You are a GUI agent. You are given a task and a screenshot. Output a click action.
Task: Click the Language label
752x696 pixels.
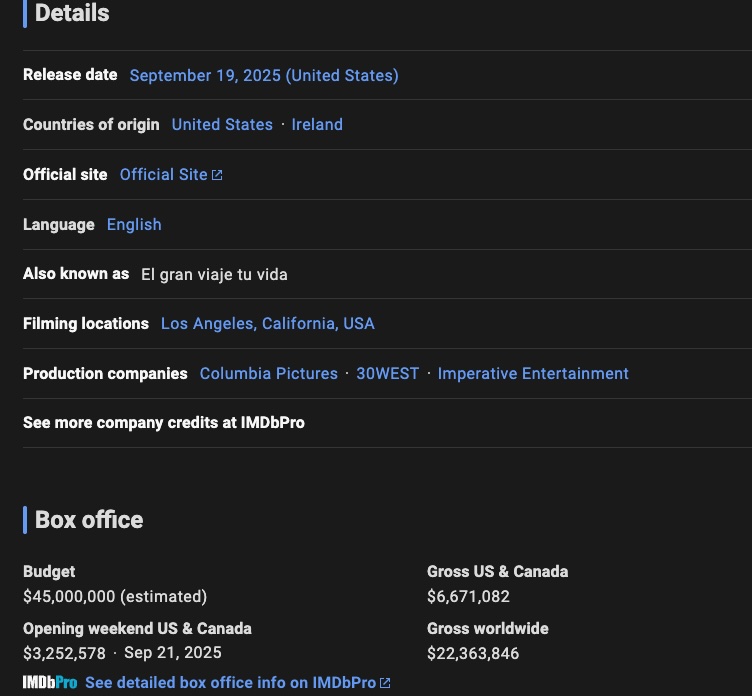pyautogui.click(x=59, y=224)
